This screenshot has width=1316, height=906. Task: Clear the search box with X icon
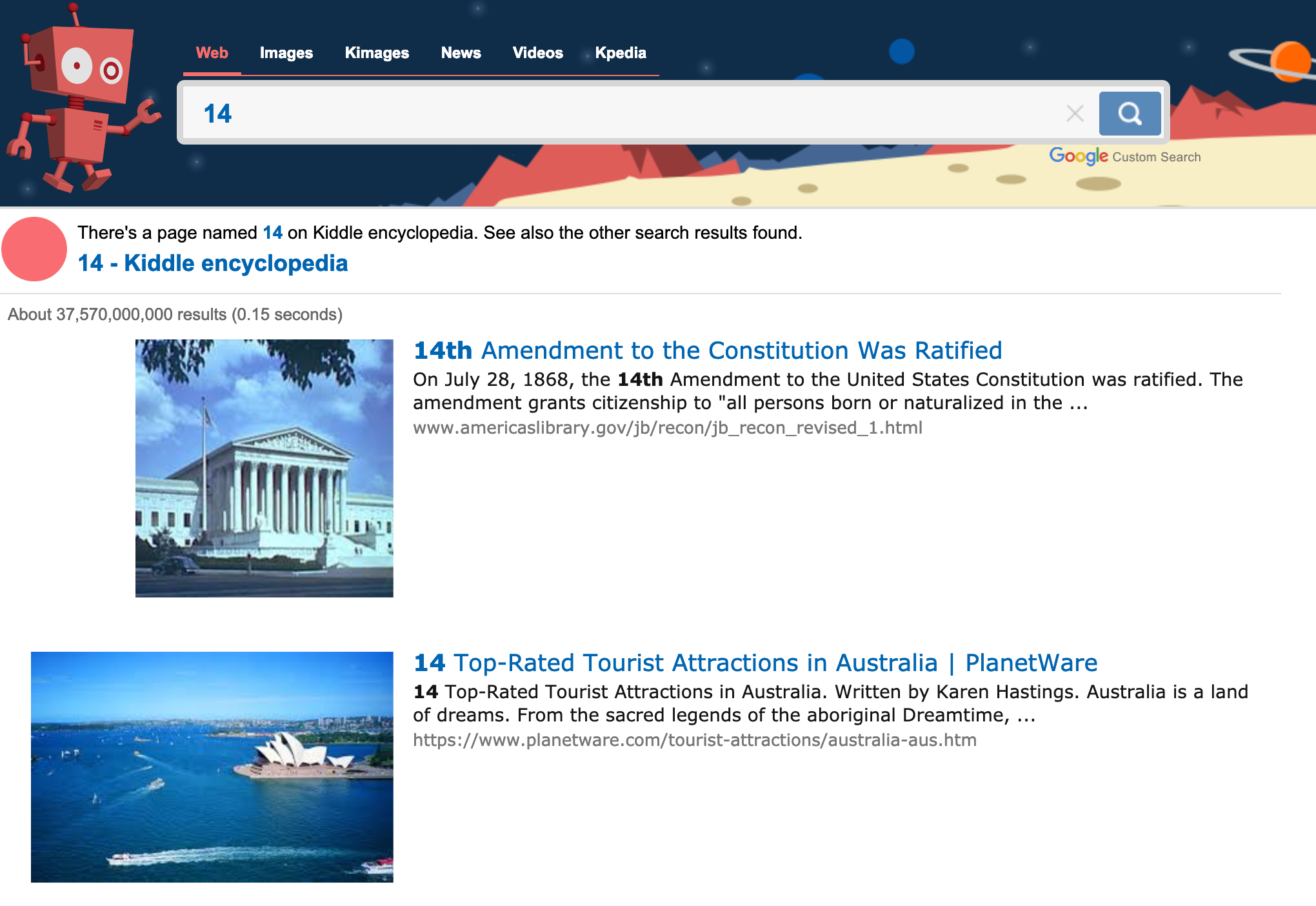pos(1075,114)
